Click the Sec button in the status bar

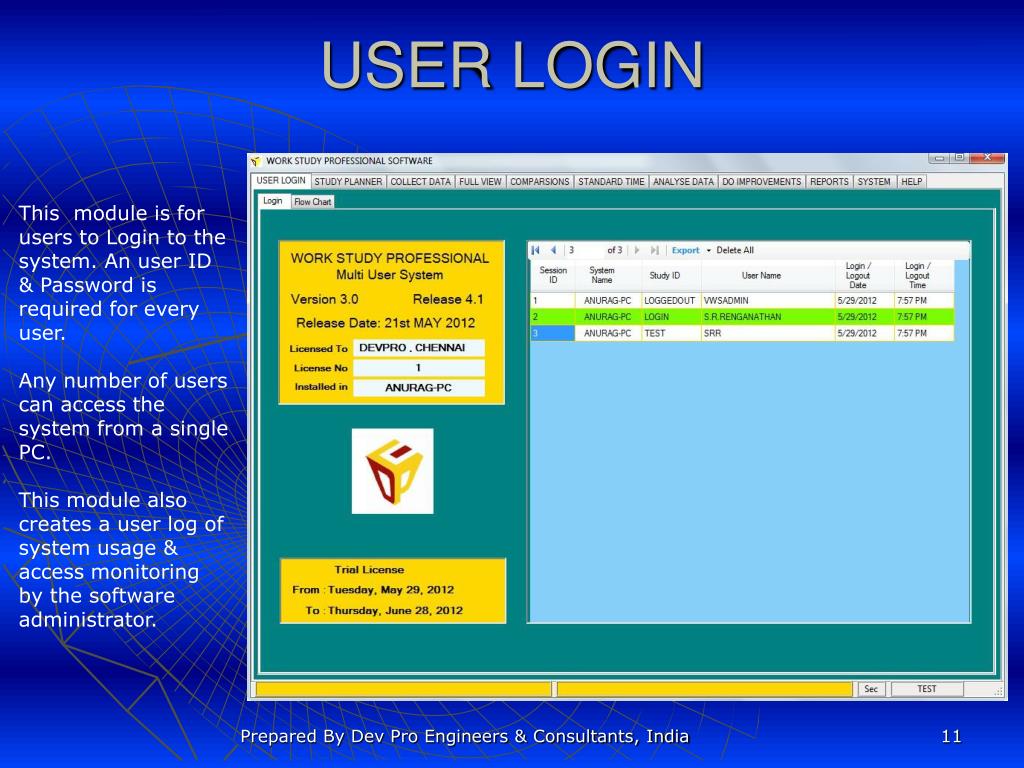pyautogui.click(x=871, y=689)
